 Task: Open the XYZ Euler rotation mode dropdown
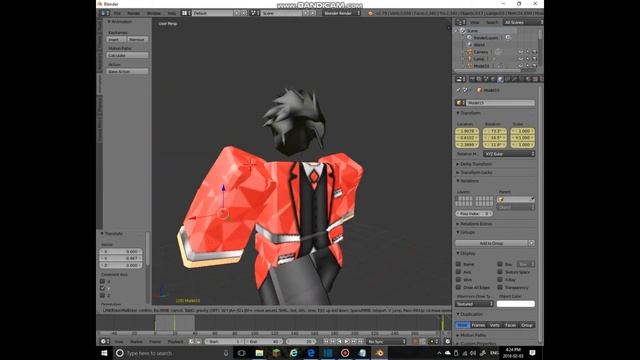click(509, 154)
